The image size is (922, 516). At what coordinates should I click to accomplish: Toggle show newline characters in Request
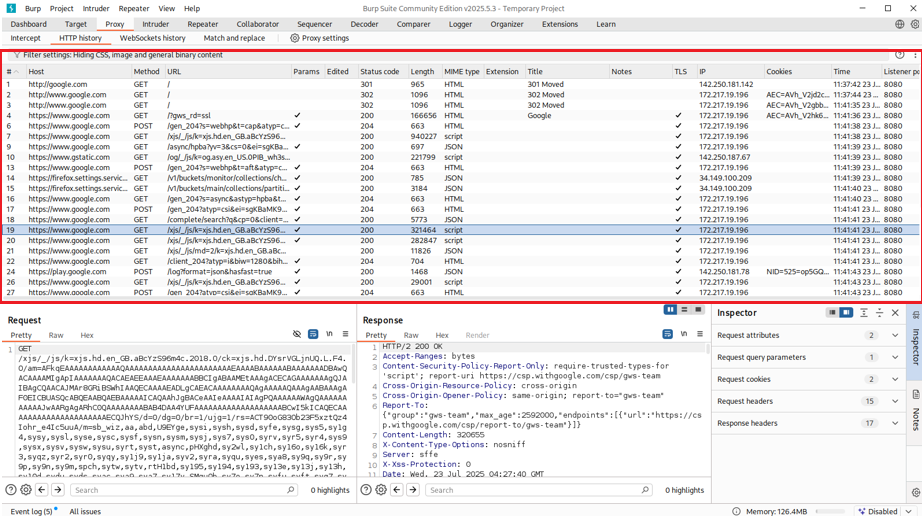point(329,334)
